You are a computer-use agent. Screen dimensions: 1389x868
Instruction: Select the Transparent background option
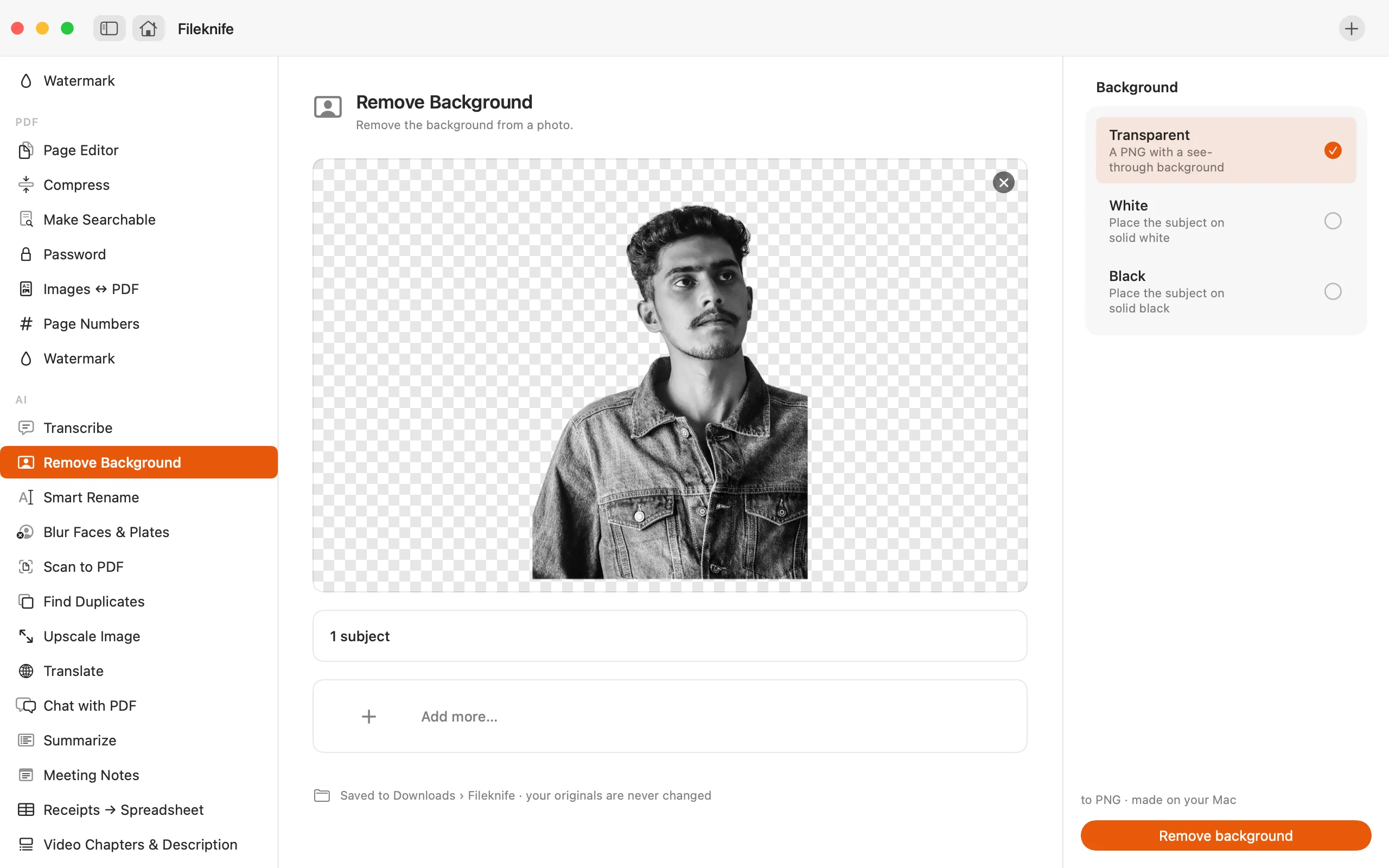pyautogui.click(x=1226, y=150)
